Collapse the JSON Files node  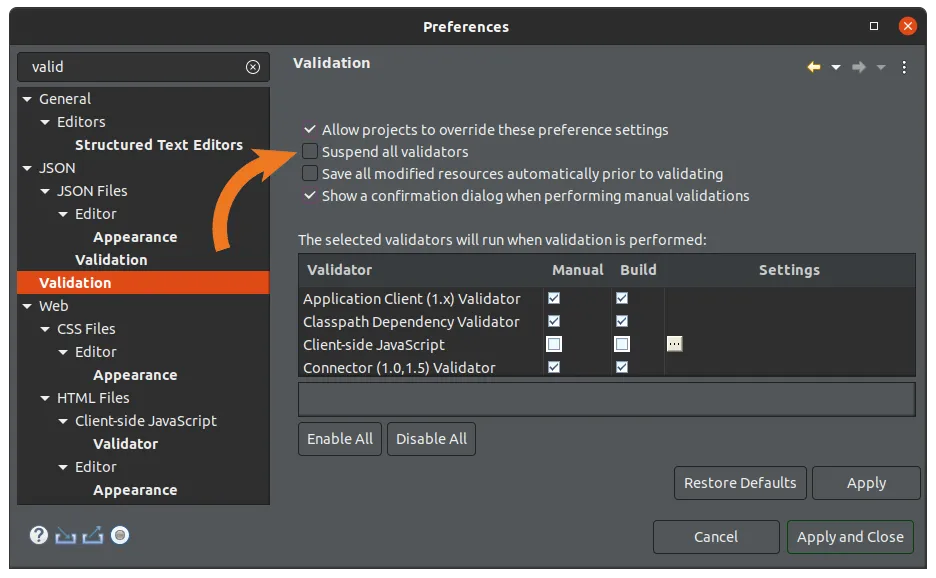tap(45, 191)
